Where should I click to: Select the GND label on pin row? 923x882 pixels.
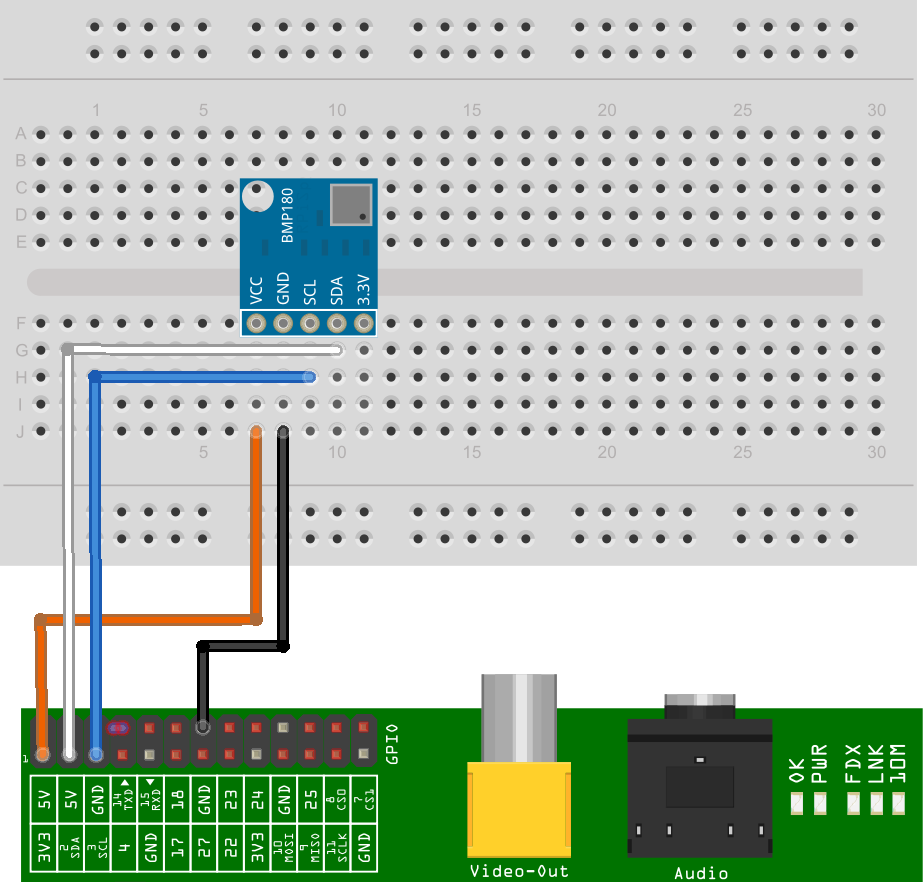[x=98, y=798]
